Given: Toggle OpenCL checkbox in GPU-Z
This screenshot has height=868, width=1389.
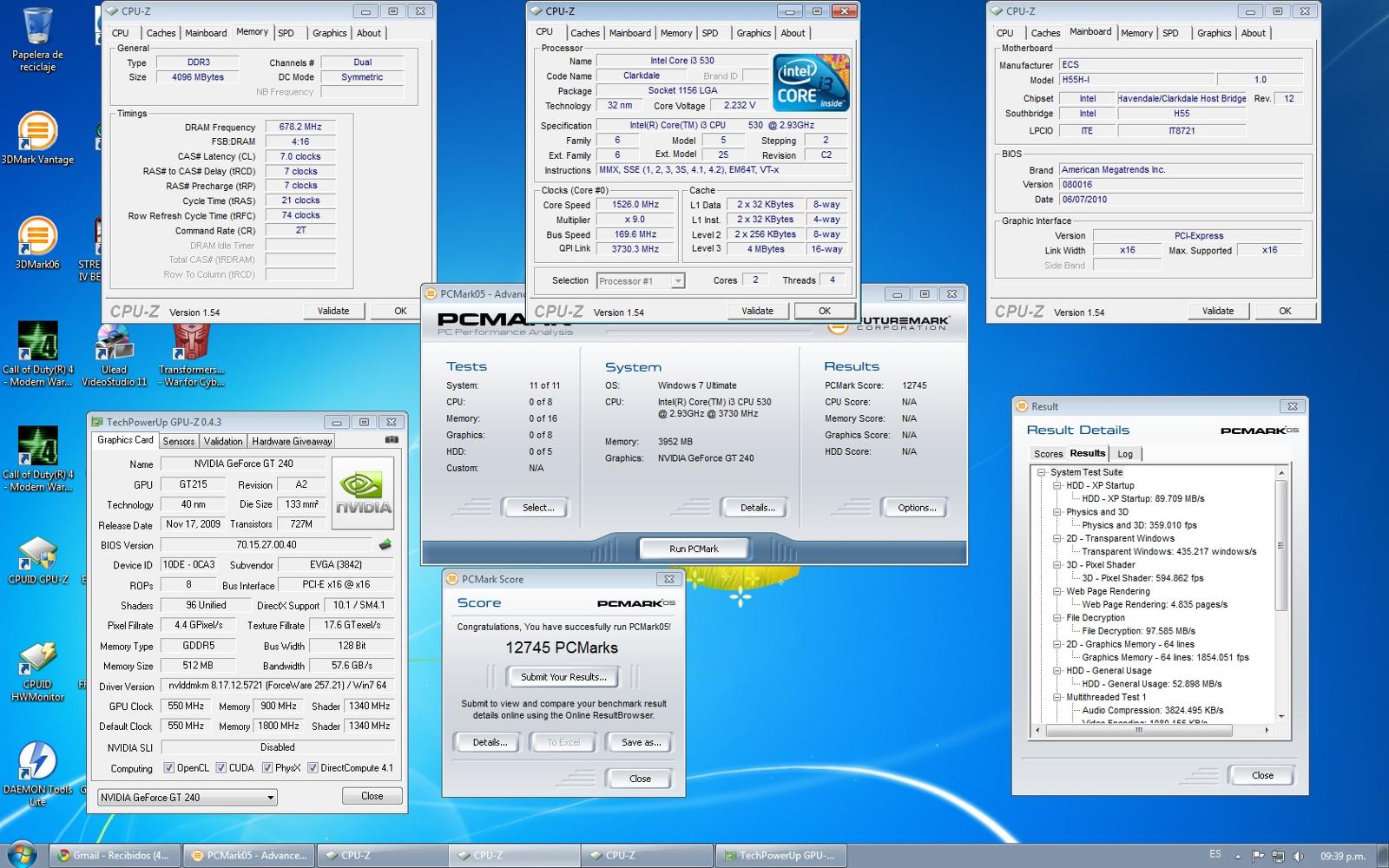Looking at the screenshot, I should (x=169, y=768).
